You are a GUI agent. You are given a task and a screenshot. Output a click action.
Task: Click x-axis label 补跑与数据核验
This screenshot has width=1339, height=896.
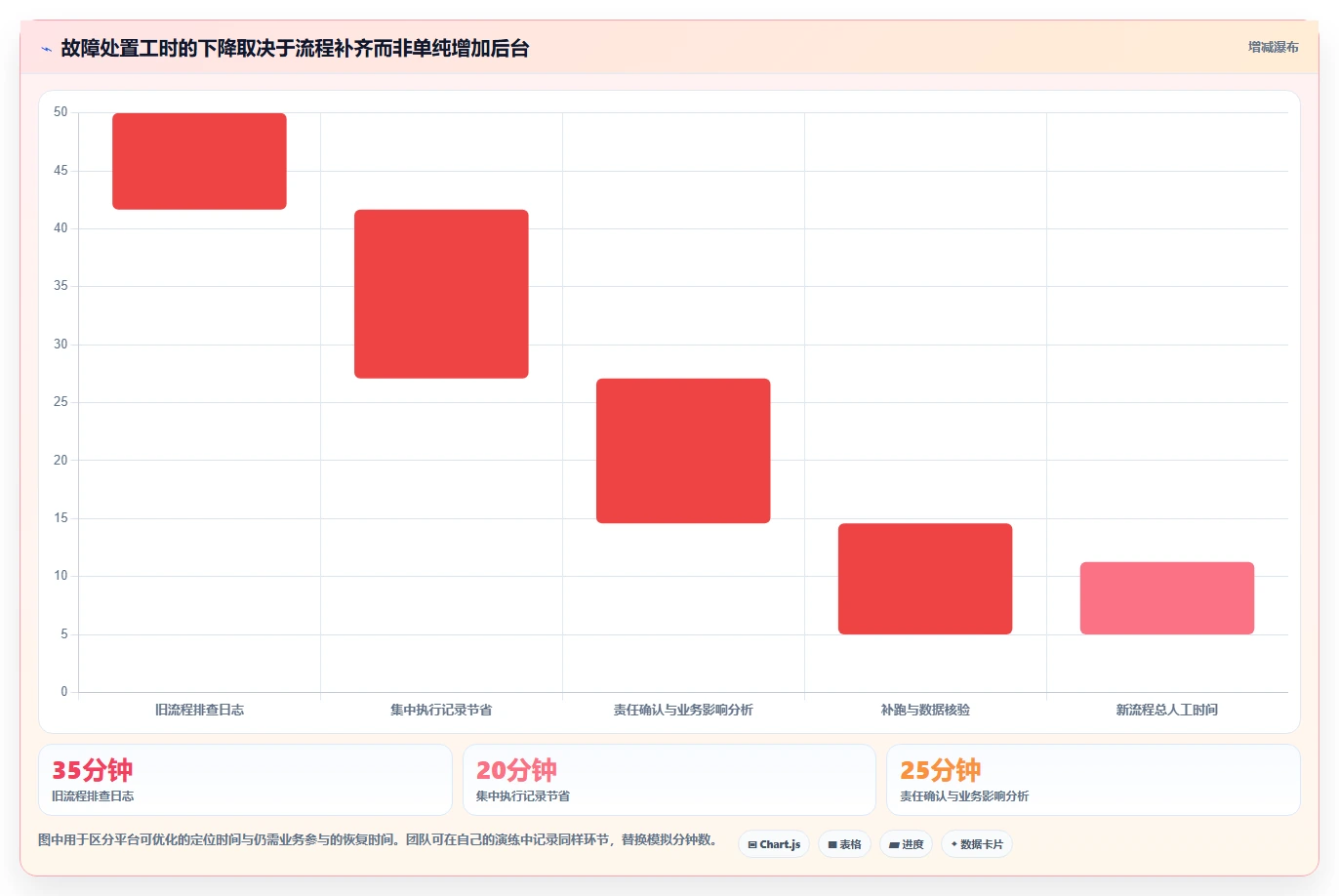(925, 710)
